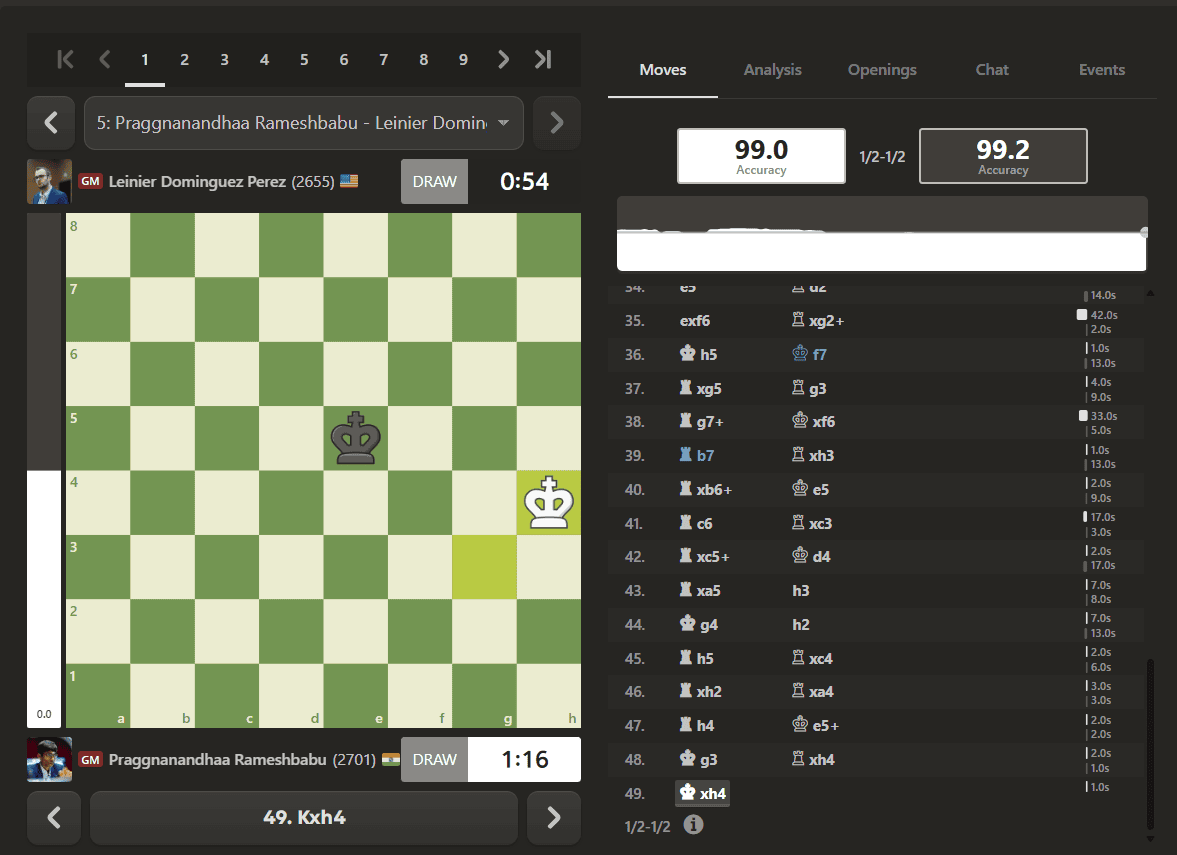Switch to the Analysis tab
1177x855 pixels.
[x=772, y=70]
